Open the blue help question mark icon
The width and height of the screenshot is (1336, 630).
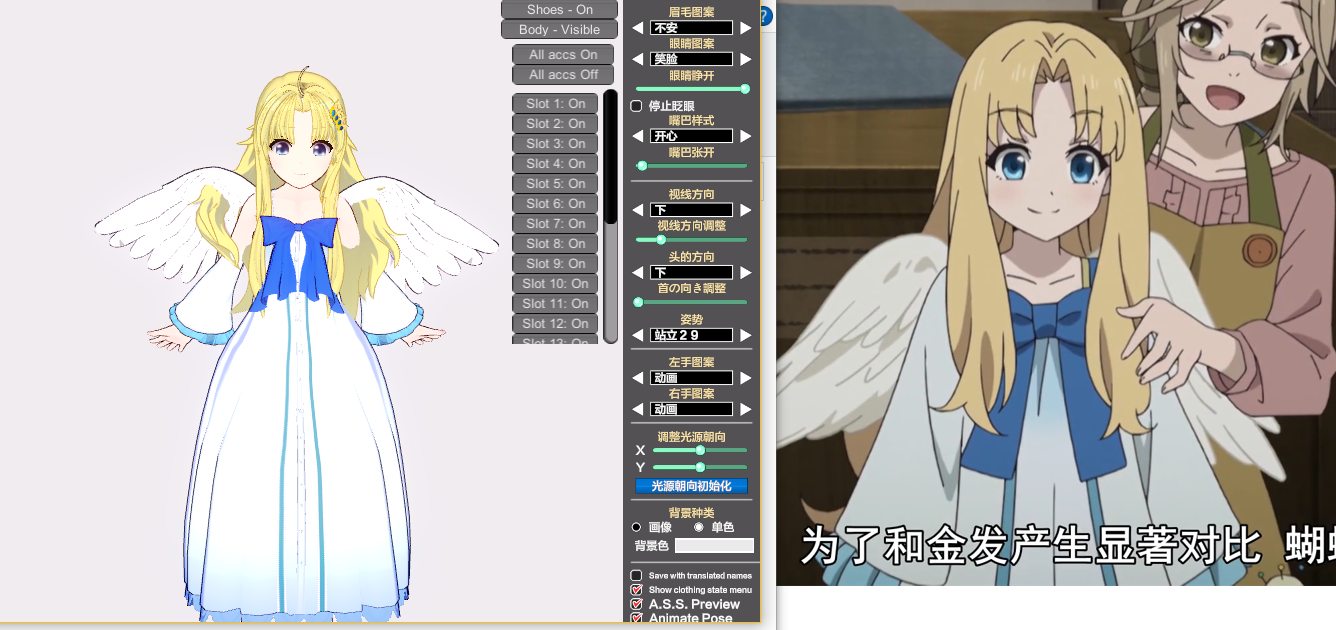tap(766, 16)
